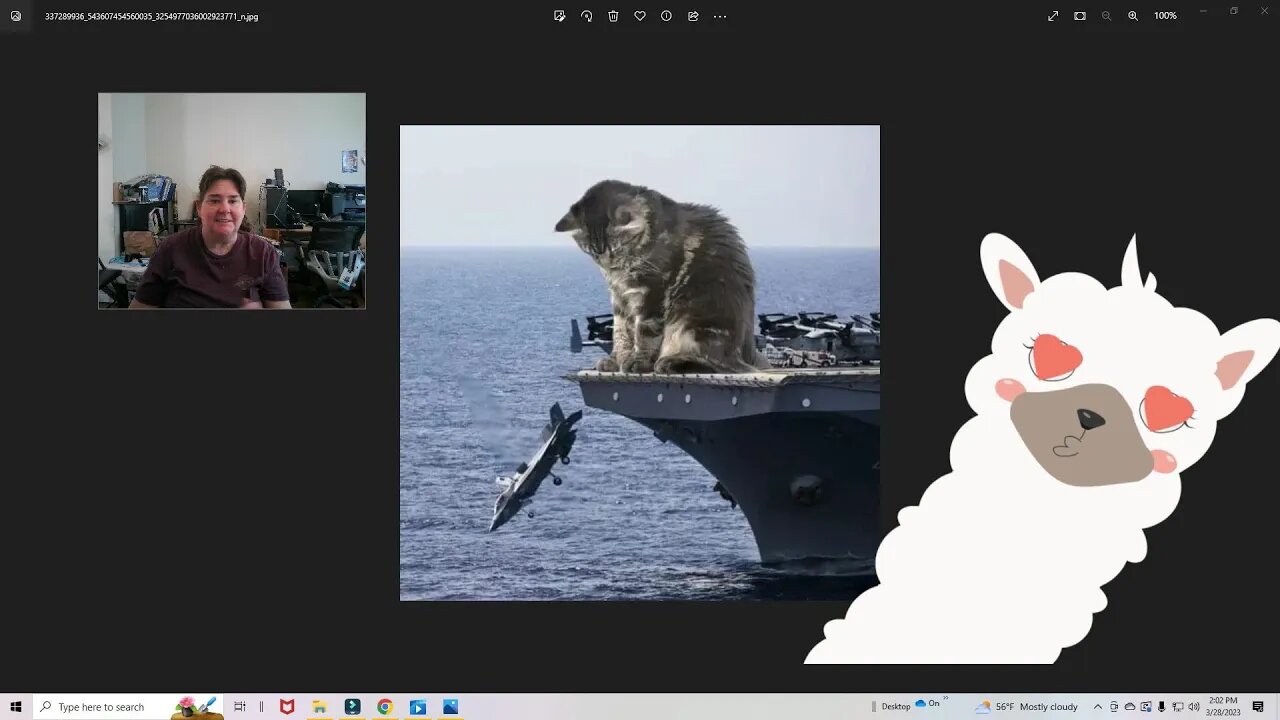Viewport: 1280px width, 720px height.
Task: Delete the photo using the trash icon
Action: pyautogui.click(x=613, y=16)
